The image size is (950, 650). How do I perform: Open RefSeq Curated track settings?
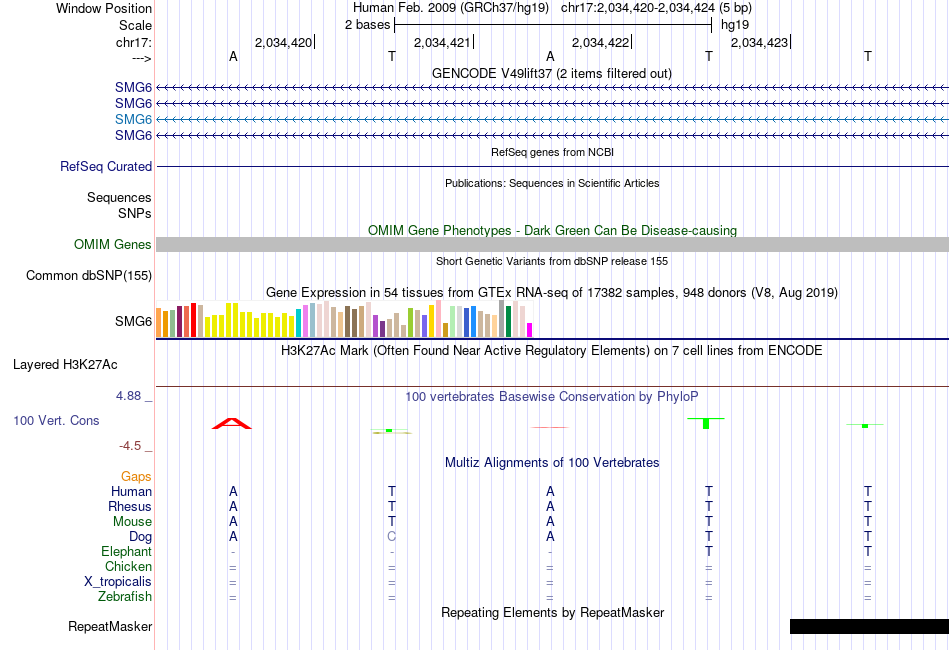point(105,167)
